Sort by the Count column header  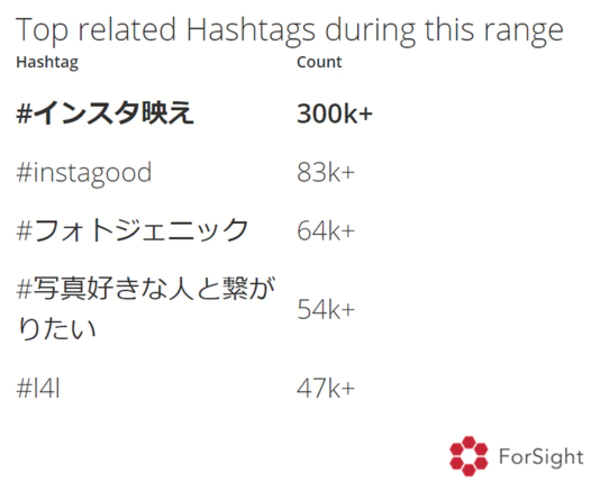319,62
